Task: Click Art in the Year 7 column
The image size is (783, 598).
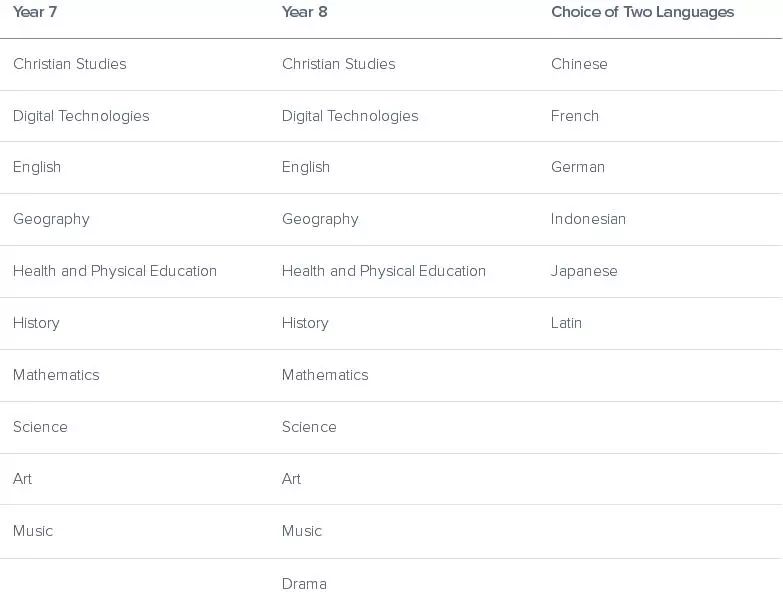Action: click(22, 479)
